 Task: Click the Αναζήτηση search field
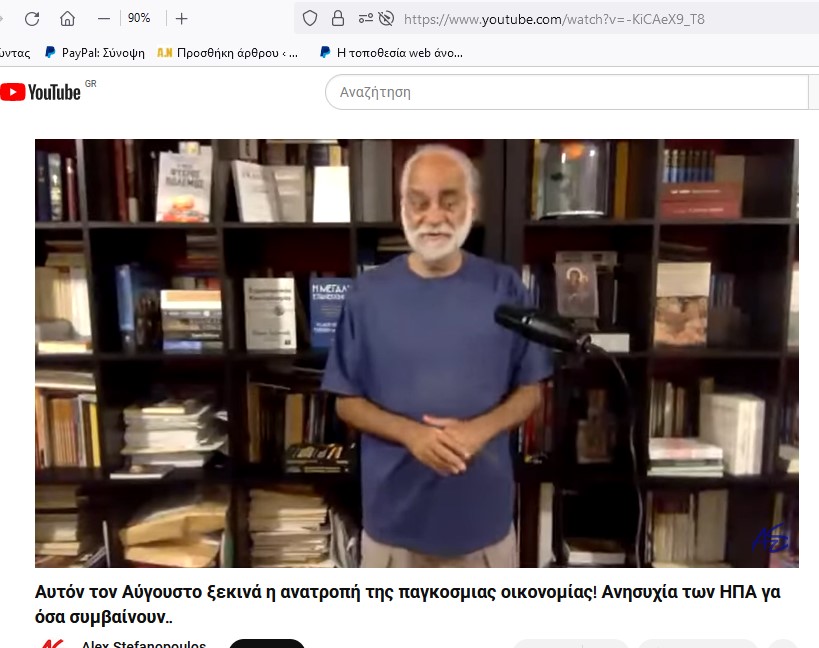coord(567,92)
